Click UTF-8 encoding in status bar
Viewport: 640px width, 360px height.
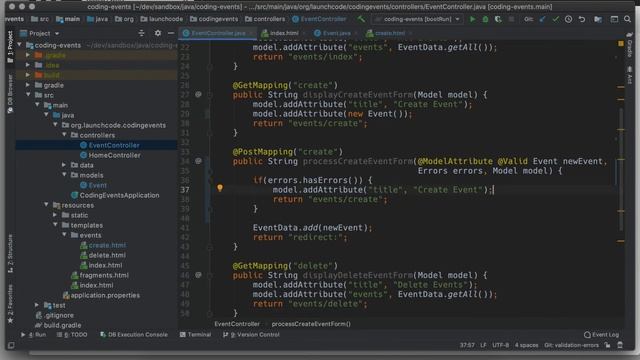click(x=500, y=345)
